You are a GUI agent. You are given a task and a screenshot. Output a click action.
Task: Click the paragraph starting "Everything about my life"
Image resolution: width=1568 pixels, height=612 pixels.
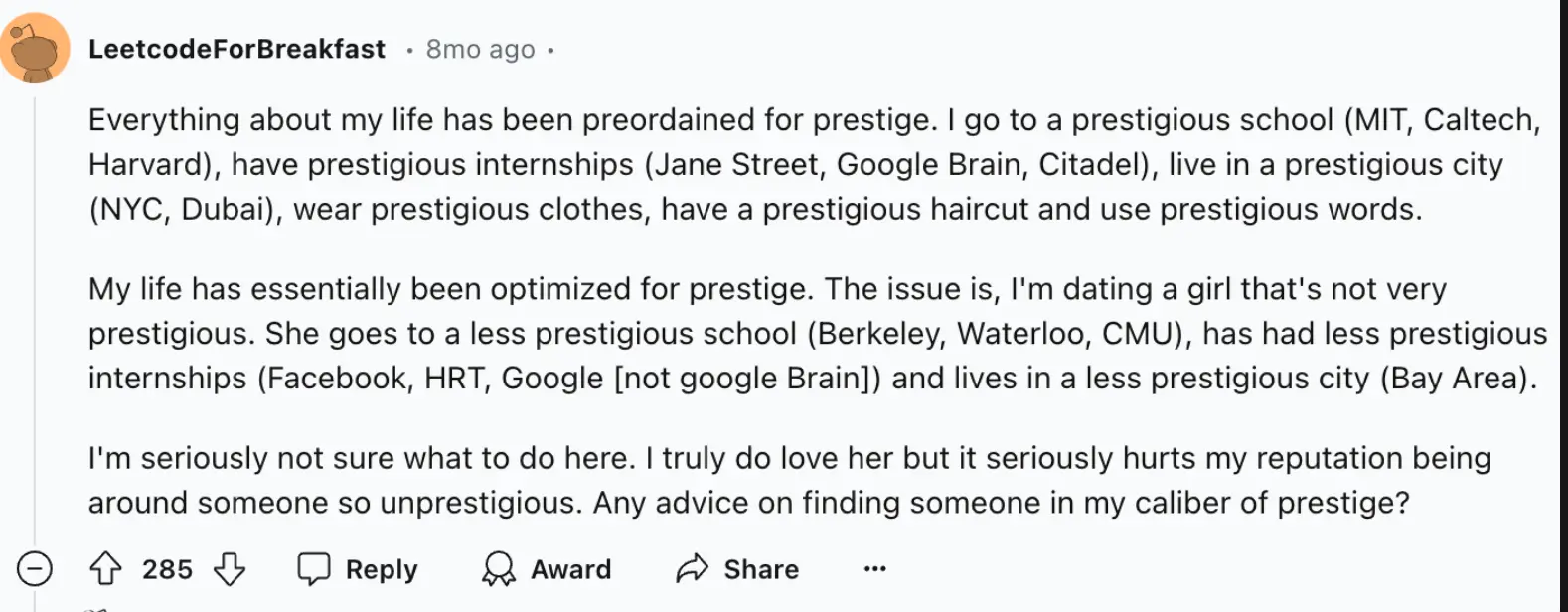pos(755,164)
